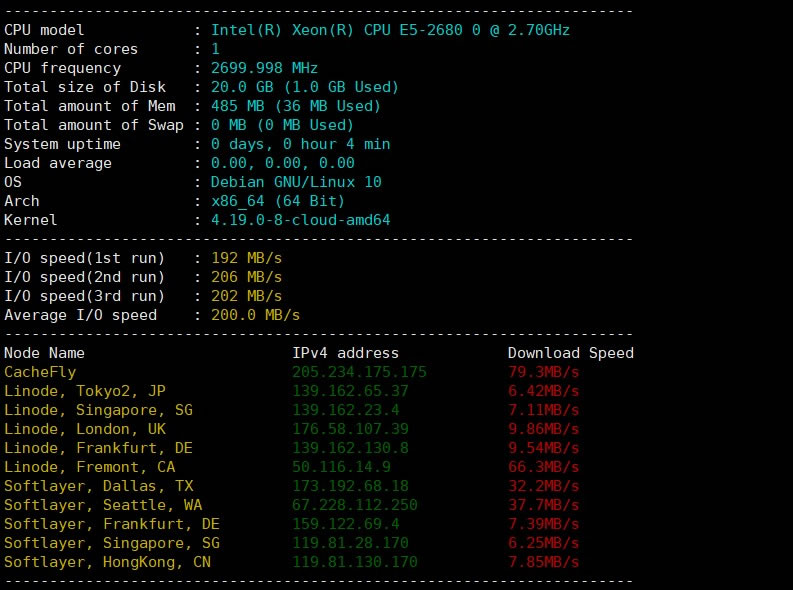793x590 pixels.
Task: Click the OS value Debian GNU/Linux 10
Action: click(x=296, y=182)
